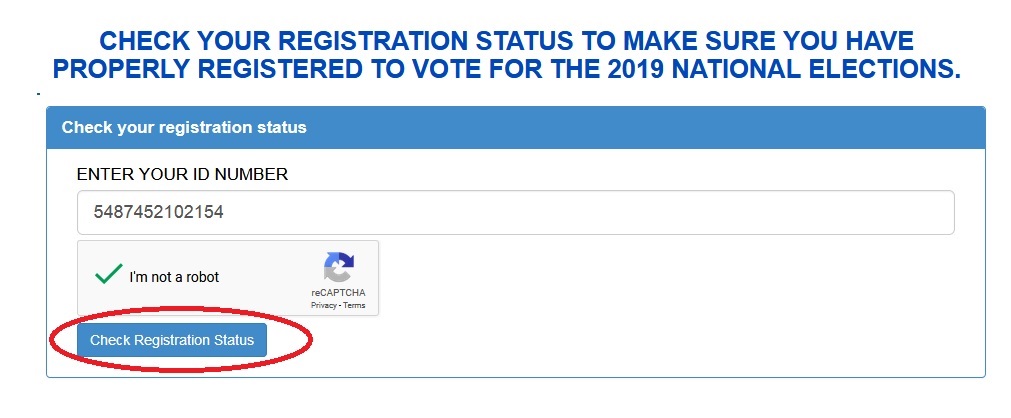1011x418 pixels.
Task: Click the "reCAPTCHA" text under the logo
Action: click(x=338, y=292)
